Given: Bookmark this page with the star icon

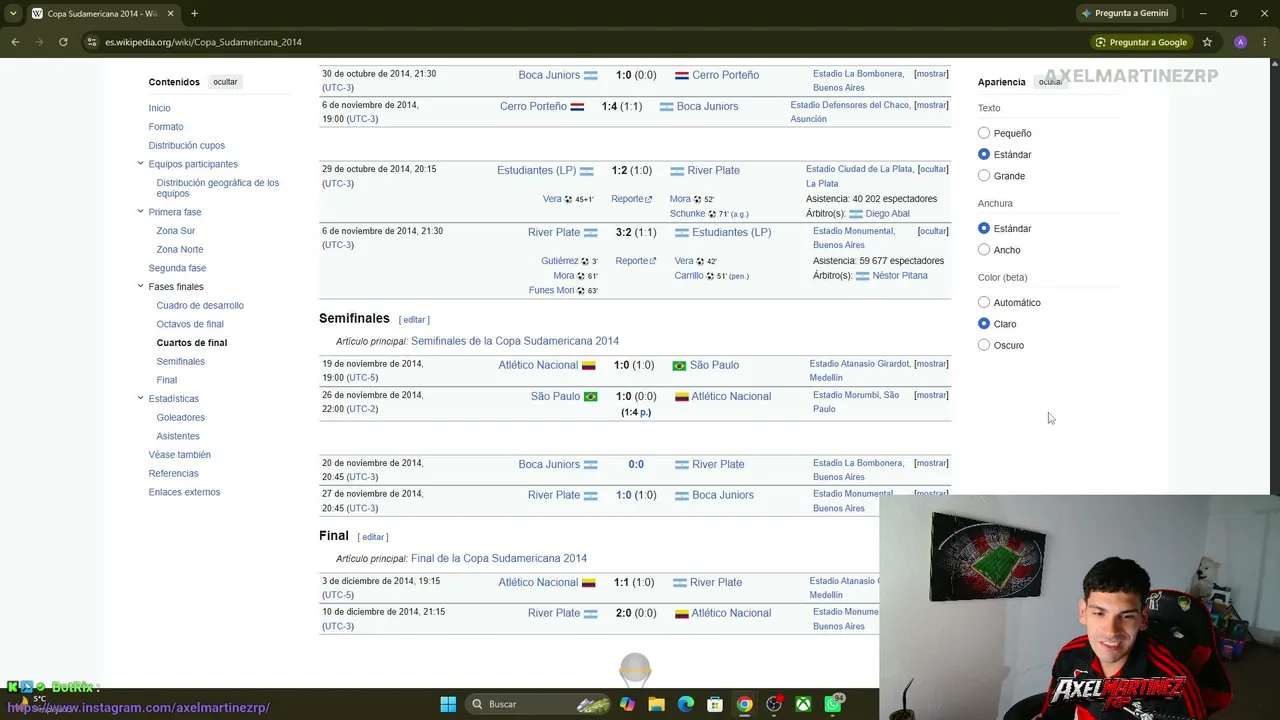Looking at the screenshot, I should tap(1207, 42).
